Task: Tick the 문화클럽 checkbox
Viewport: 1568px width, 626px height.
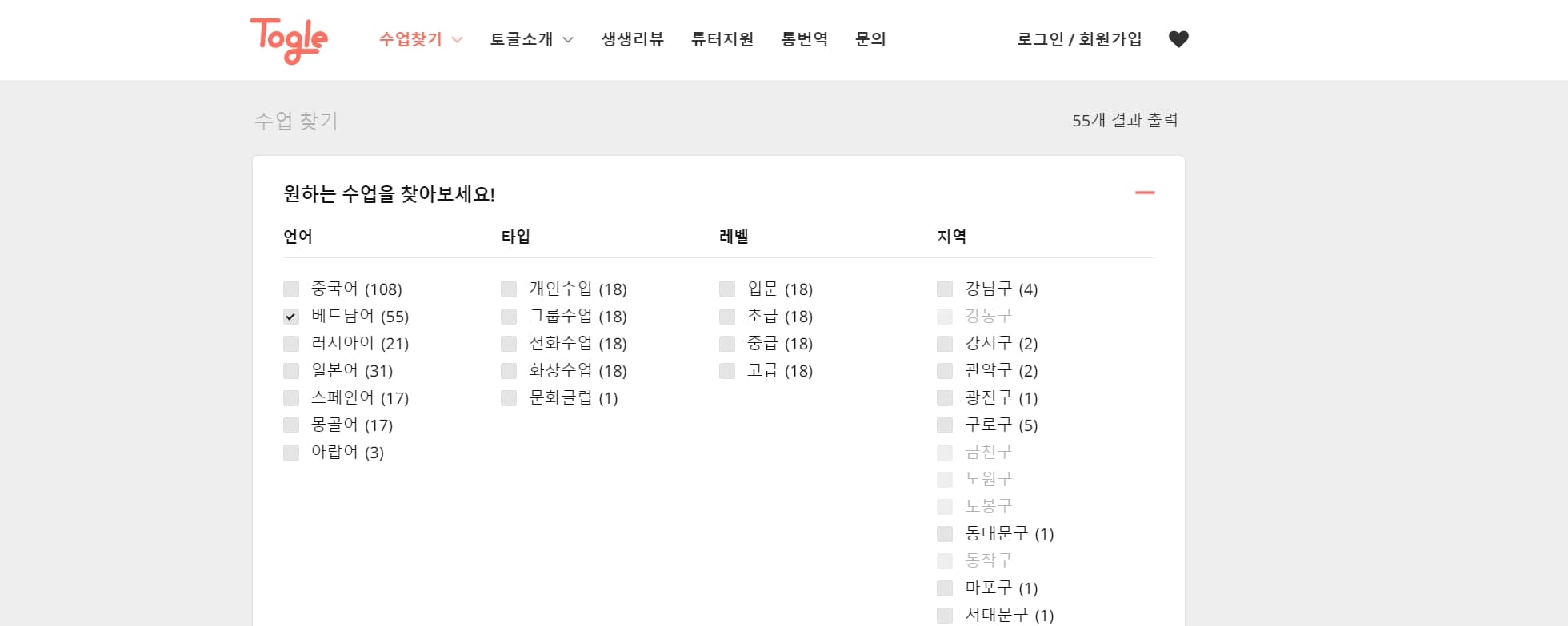Action: tap(509, 398)
